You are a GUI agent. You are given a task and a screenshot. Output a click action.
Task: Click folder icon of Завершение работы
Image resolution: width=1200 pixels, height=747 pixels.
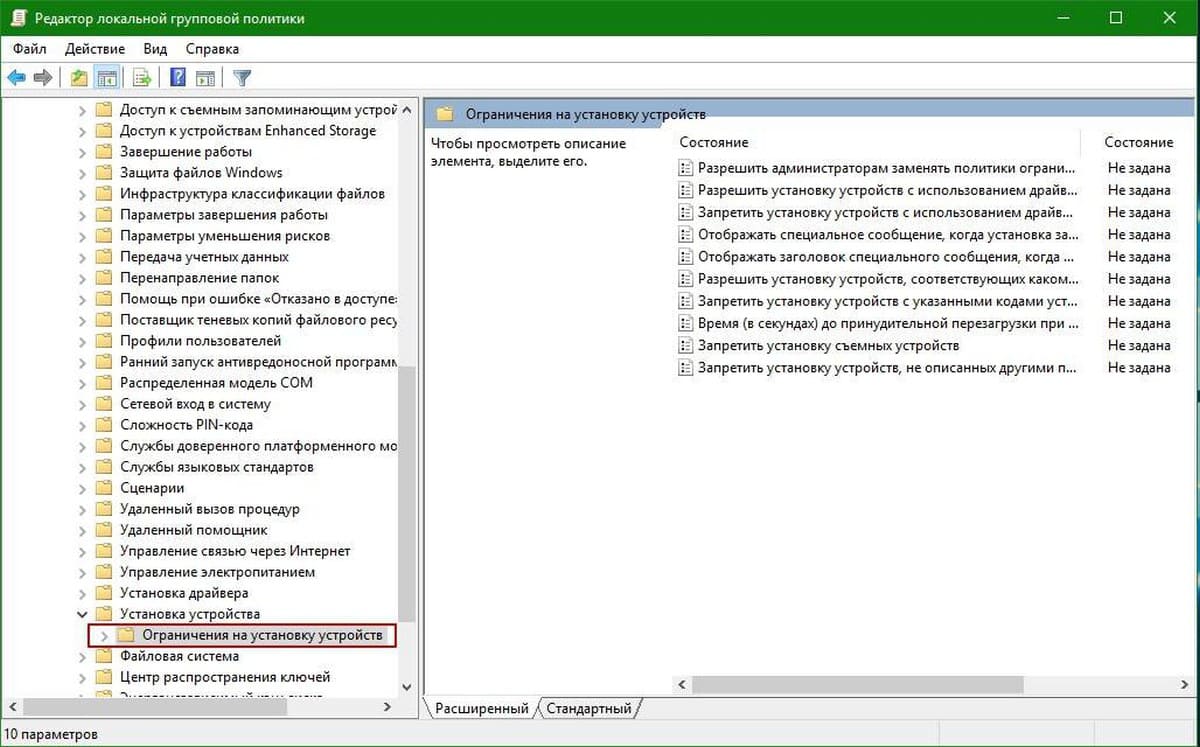coord(103,151)
